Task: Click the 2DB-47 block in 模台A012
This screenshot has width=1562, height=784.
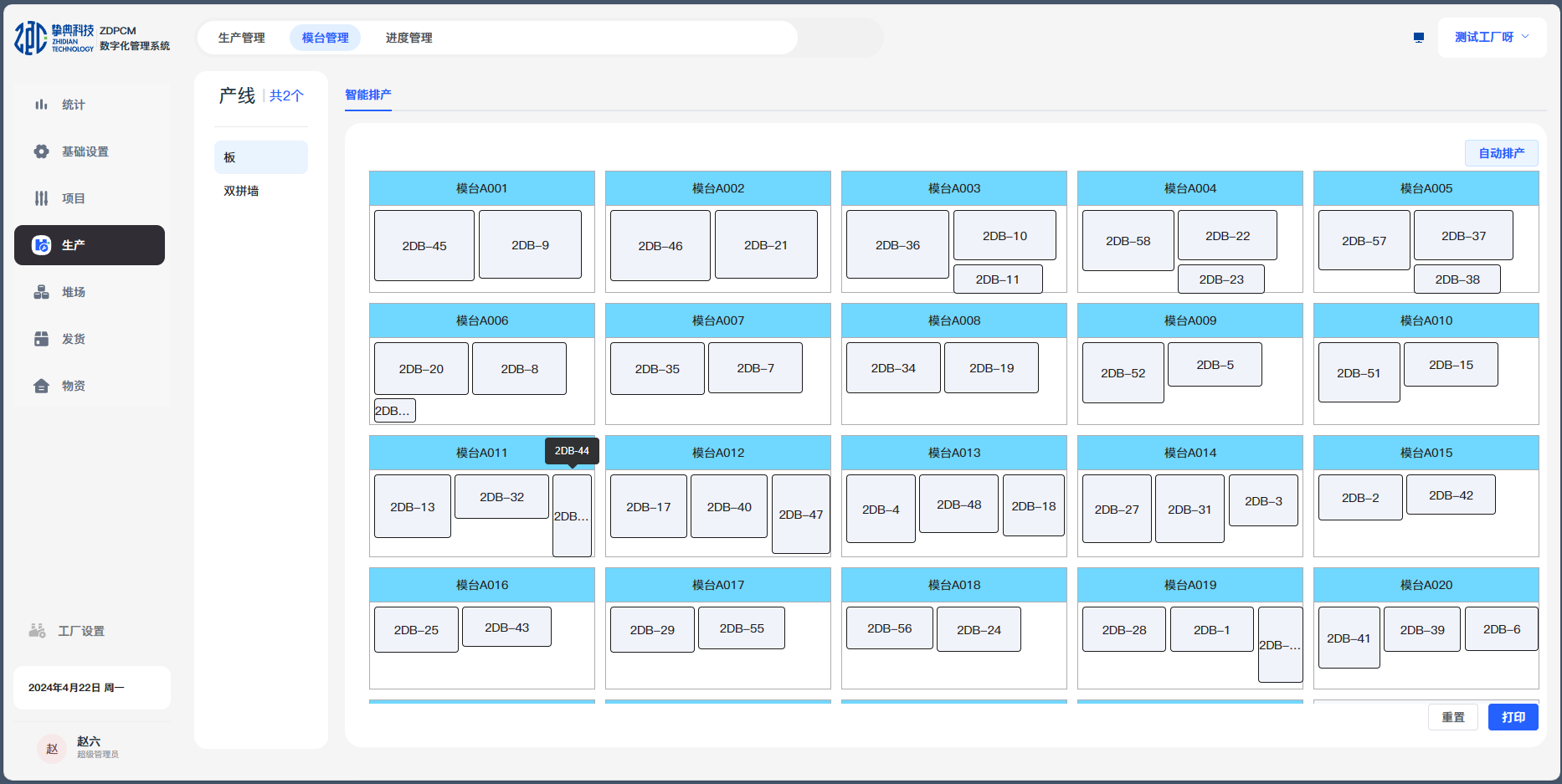Action: coord(800,515)
